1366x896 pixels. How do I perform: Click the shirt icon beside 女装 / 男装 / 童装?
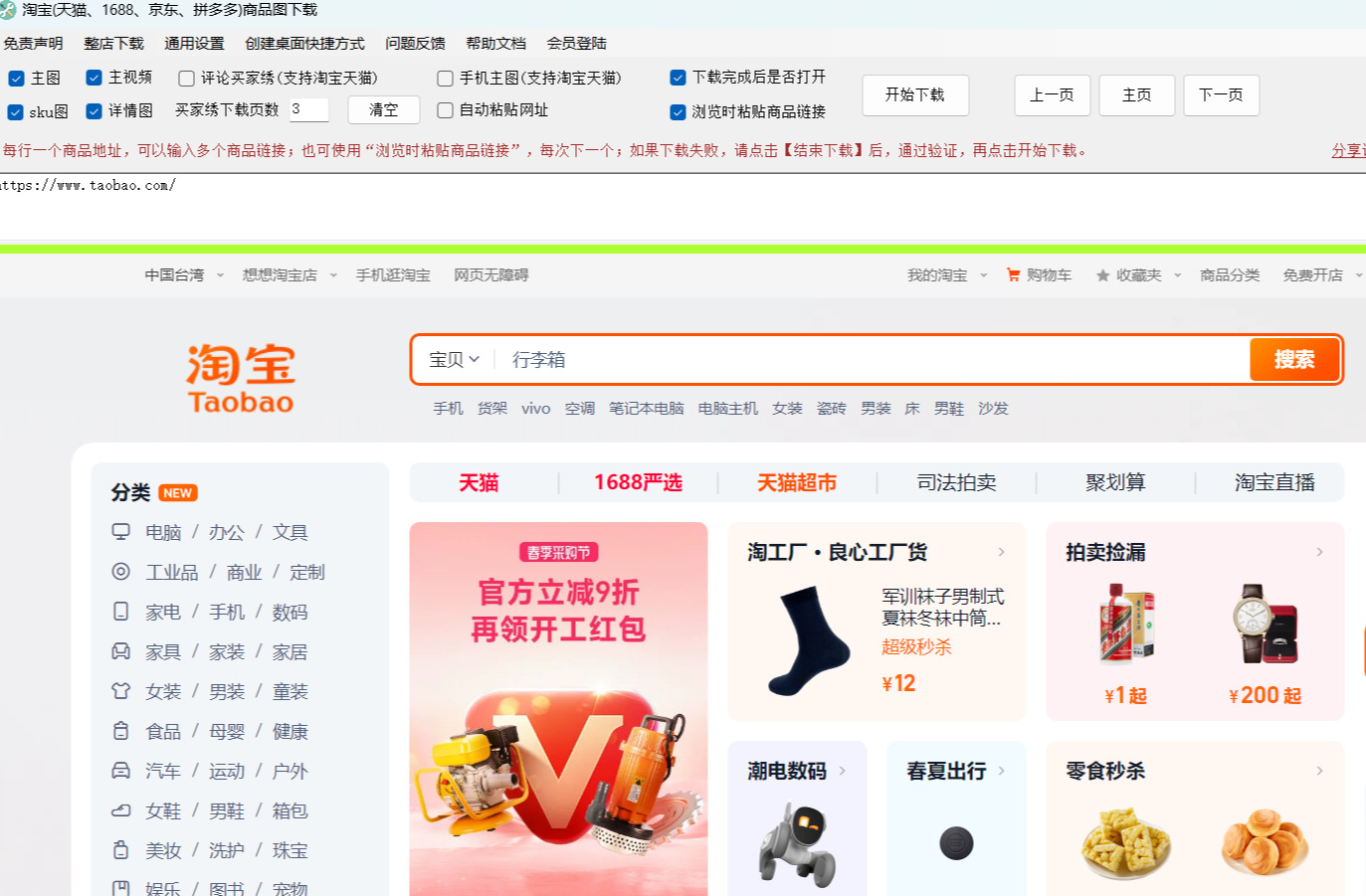tap(121, 691)
